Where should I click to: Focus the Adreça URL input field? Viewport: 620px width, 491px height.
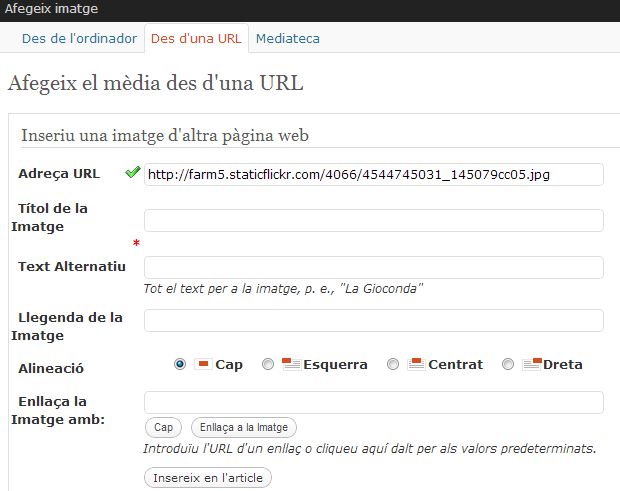(373, 174)
